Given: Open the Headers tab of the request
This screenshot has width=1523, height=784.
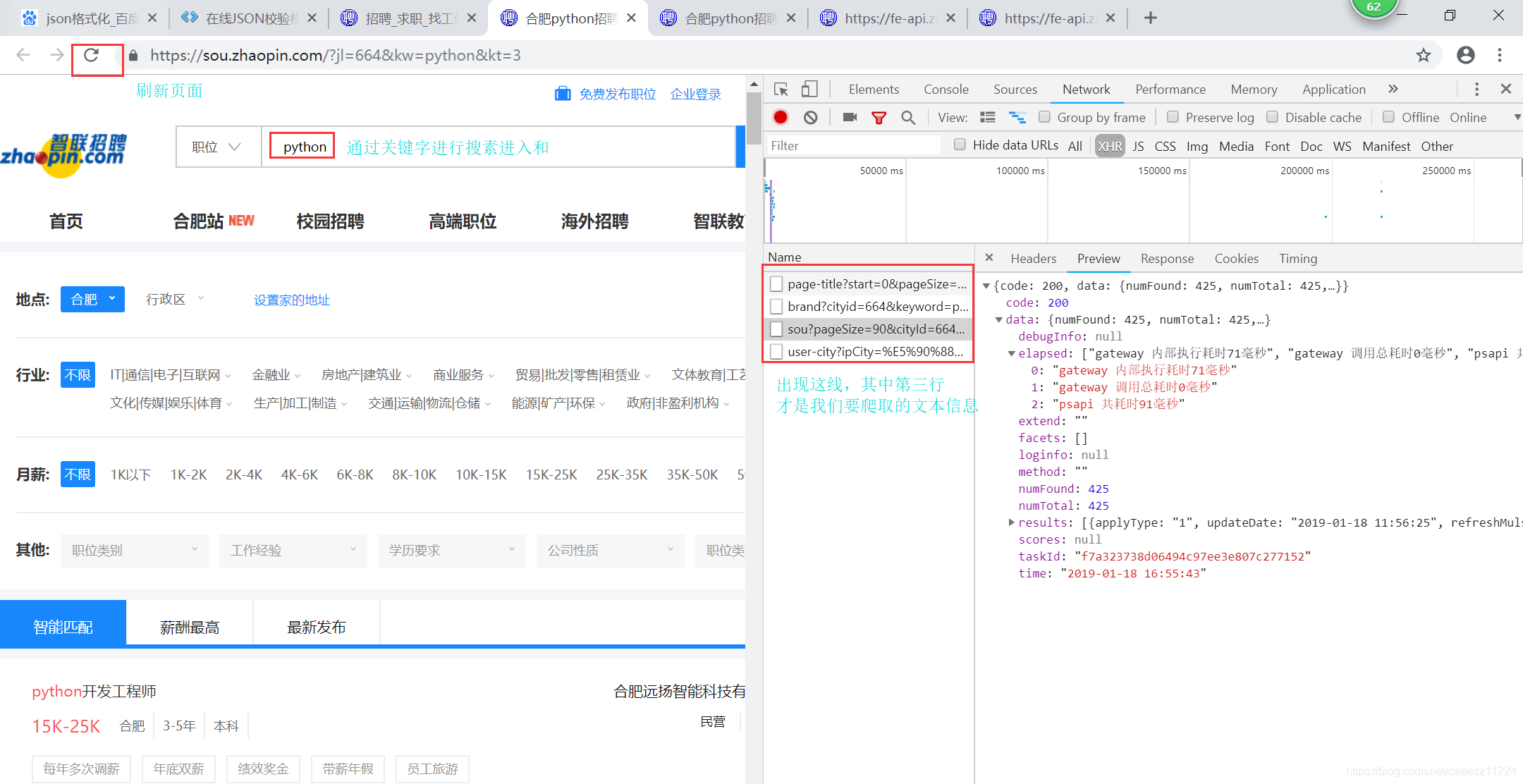Looking at the screenshot, I should (1034, 259).
